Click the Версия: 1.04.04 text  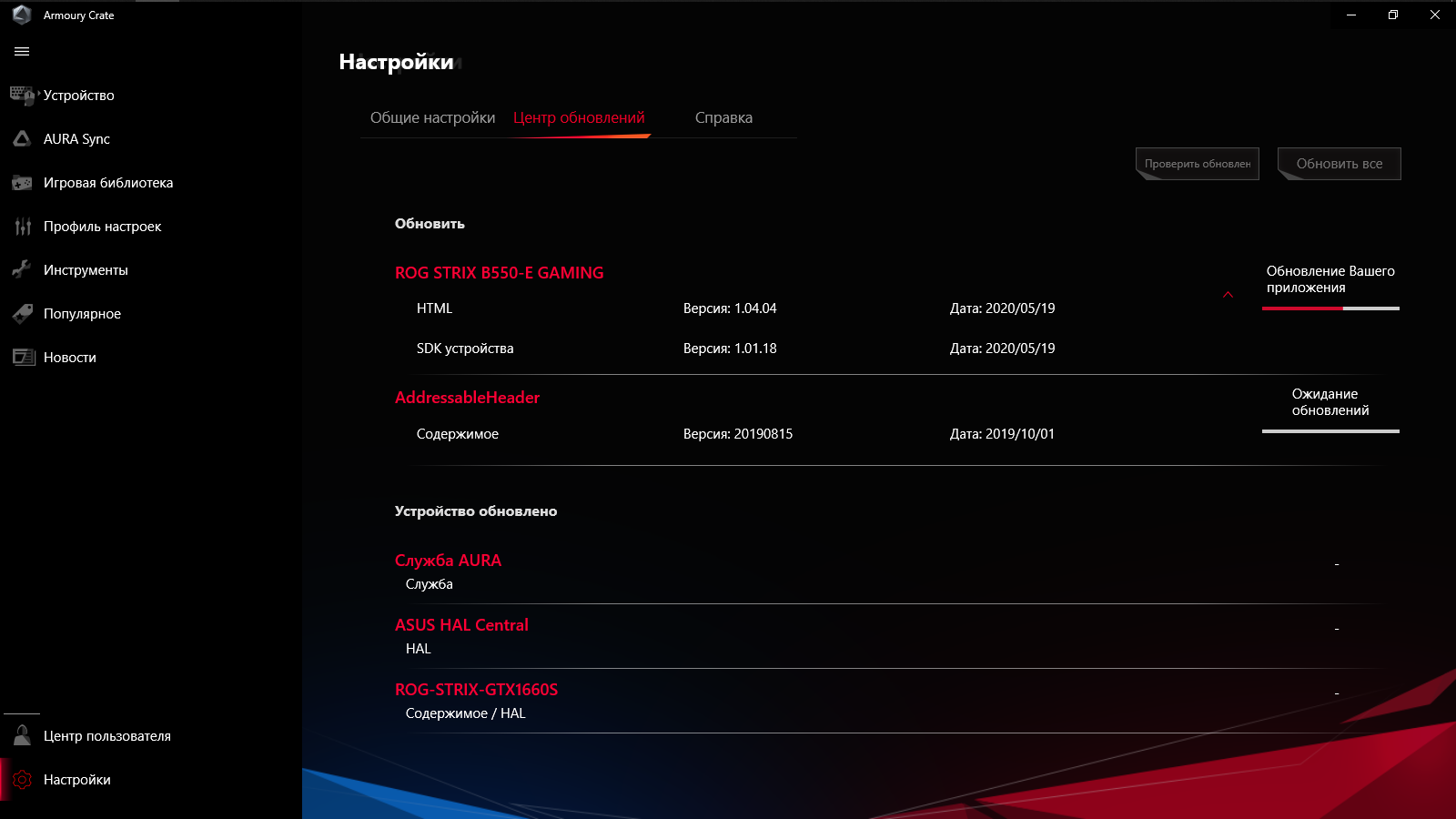pos(730,308)
